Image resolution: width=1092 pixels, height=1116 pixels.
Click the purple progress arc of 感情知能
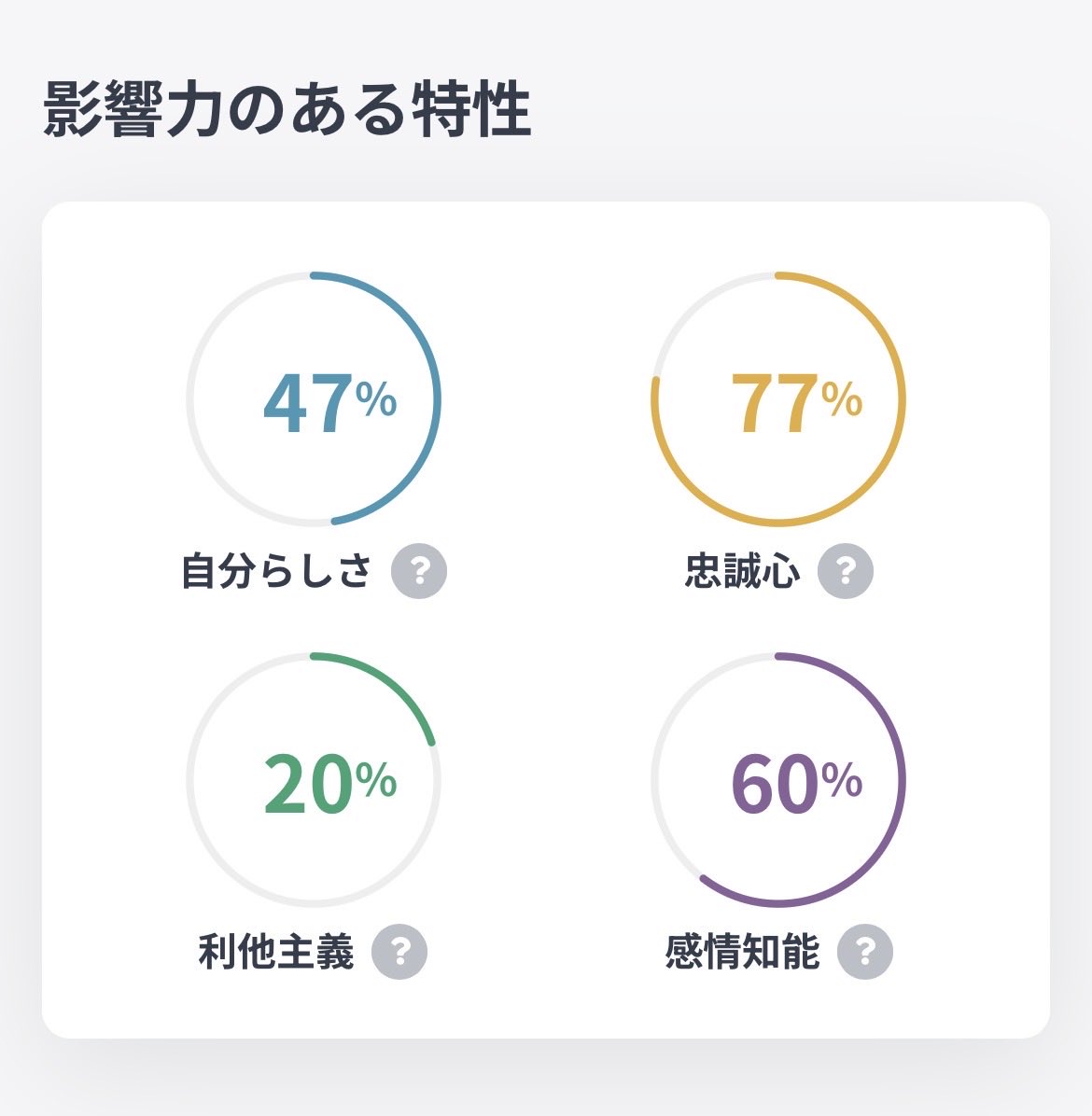pyautogui.click(x=902, y=779)
